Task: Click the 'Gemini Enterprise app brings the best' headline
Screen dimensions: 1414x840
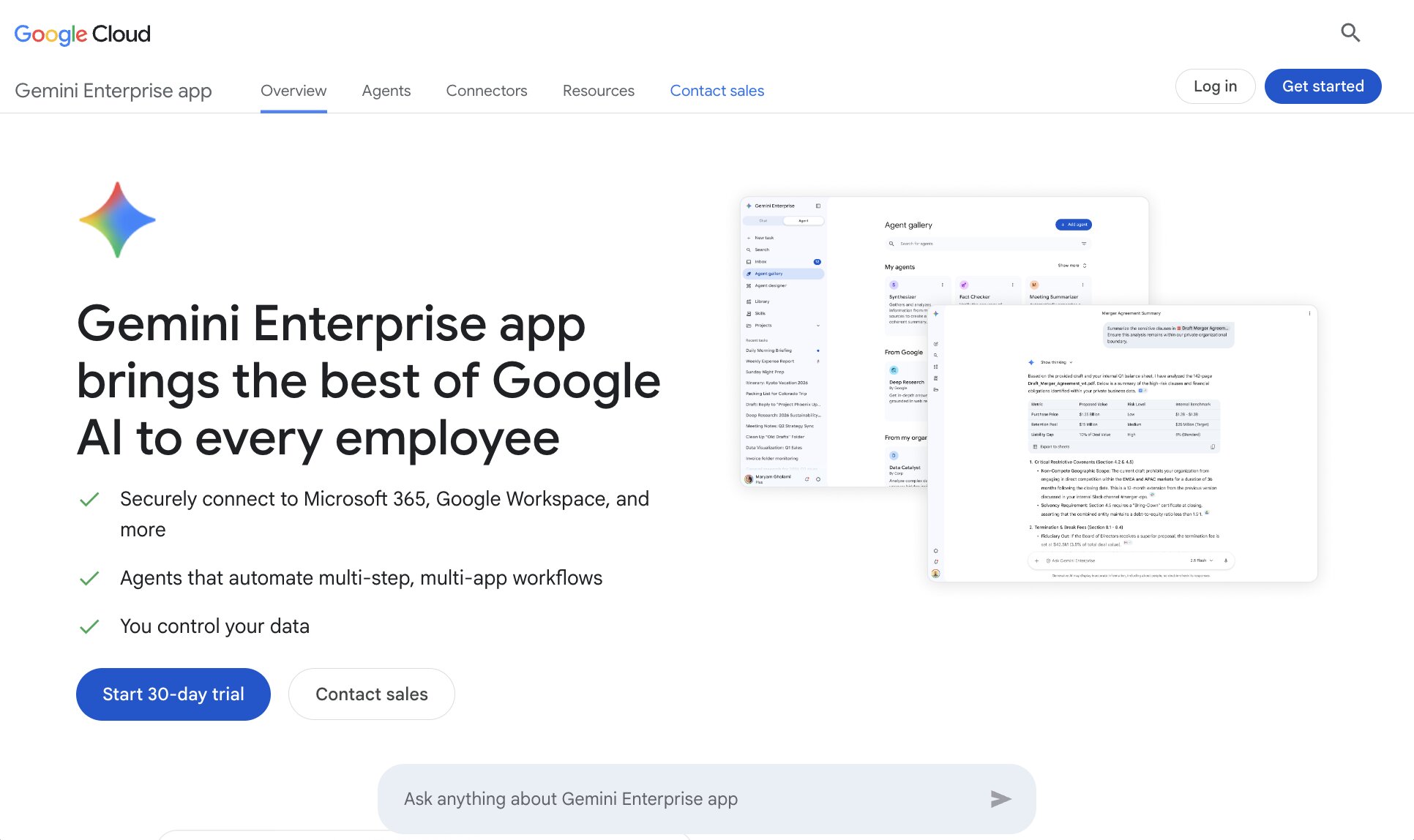Action: 369,380
